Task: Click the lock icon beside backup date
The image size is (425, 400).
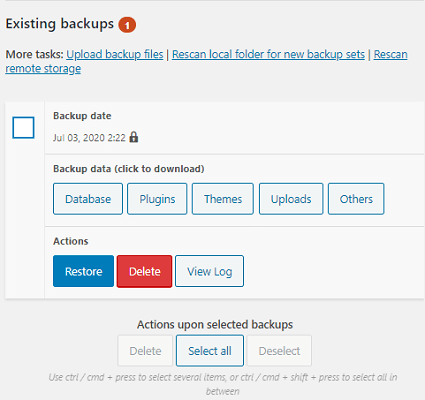Action: tap(134, 137)
